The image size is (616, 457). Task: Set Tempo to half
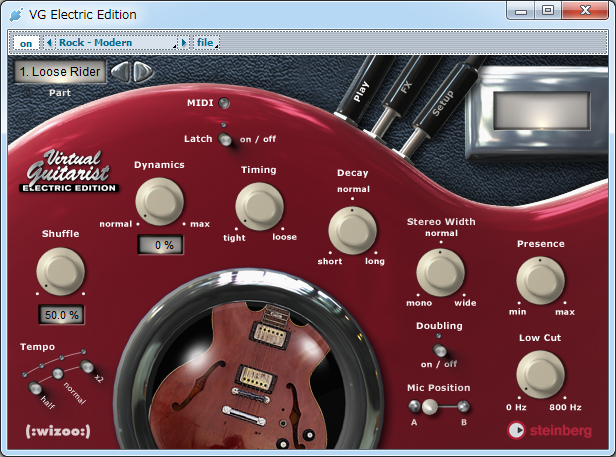click(x=35, y=388)
